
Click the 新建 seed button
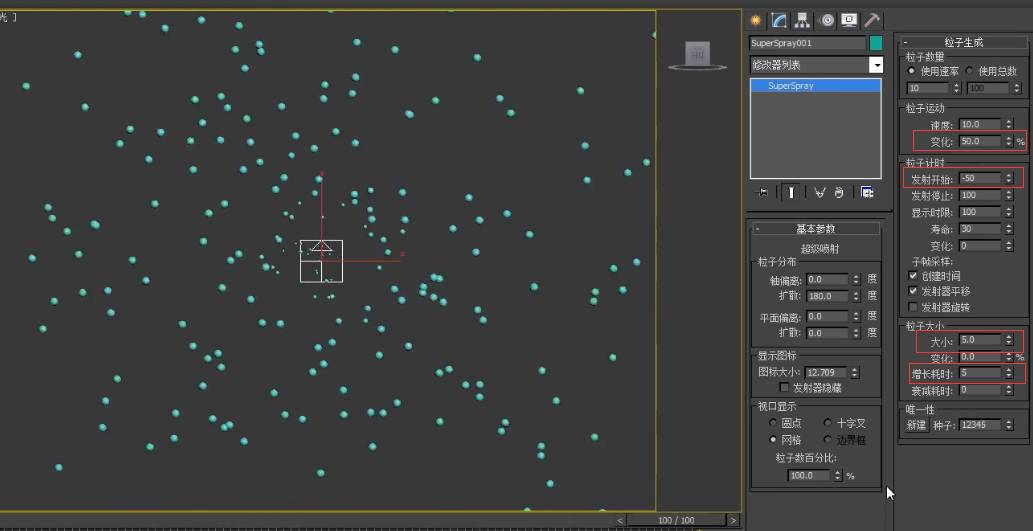point(916,425)
